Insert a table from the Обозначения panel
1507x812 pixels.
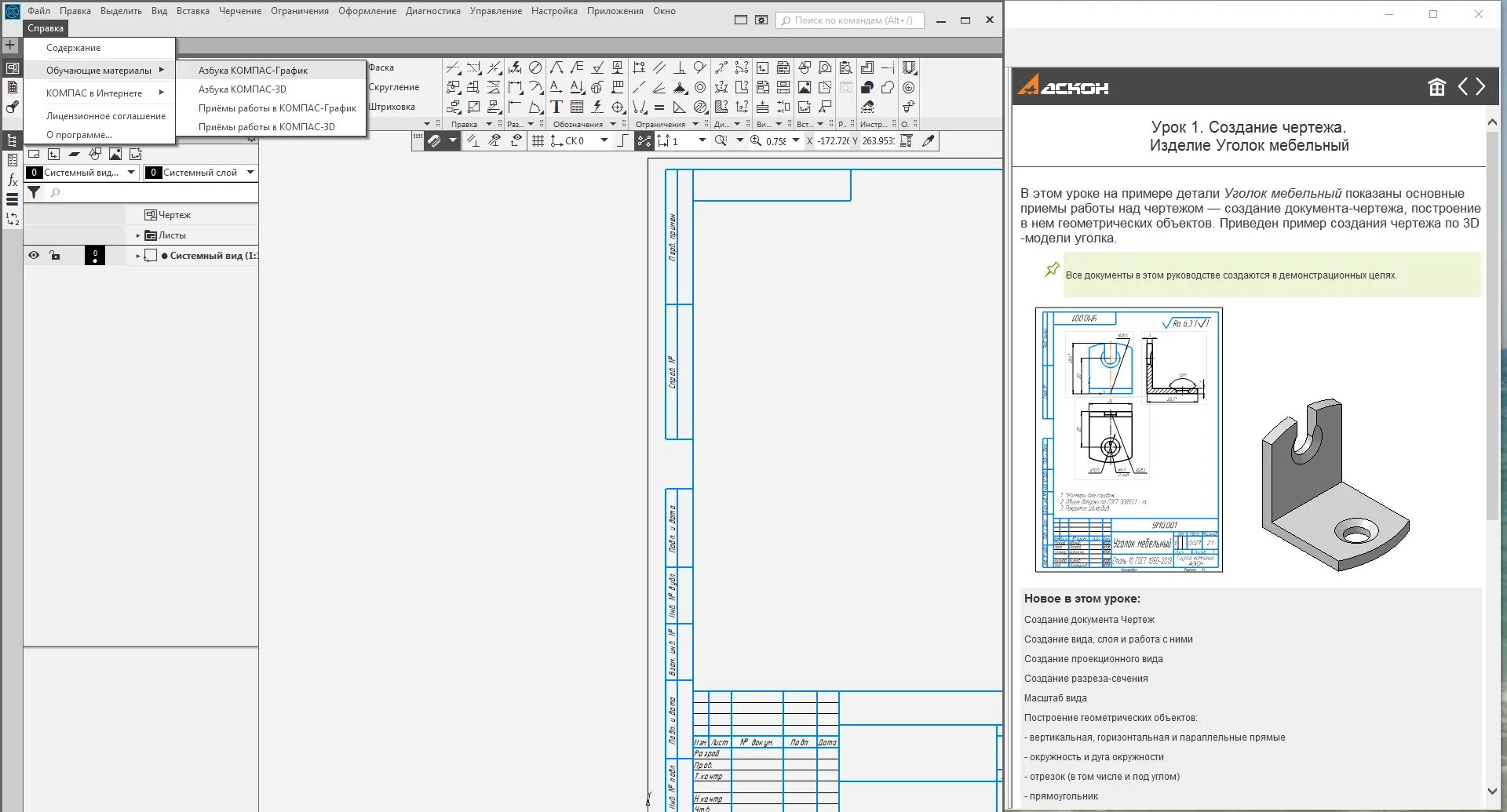pos(577,107)
